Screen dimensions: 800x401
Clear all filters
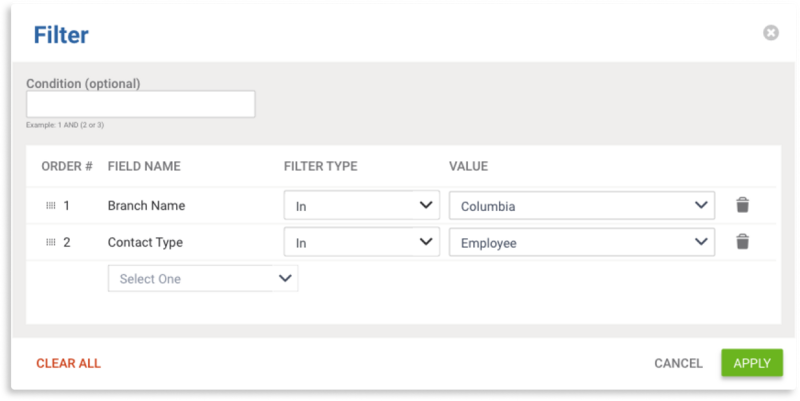[68, 363]
